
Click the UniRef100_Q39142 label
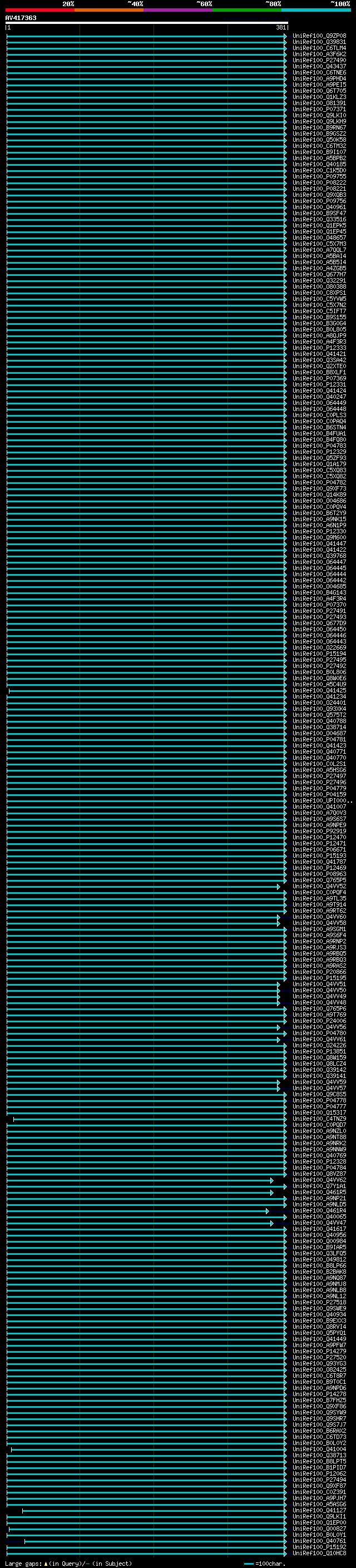click(319, 1070)
